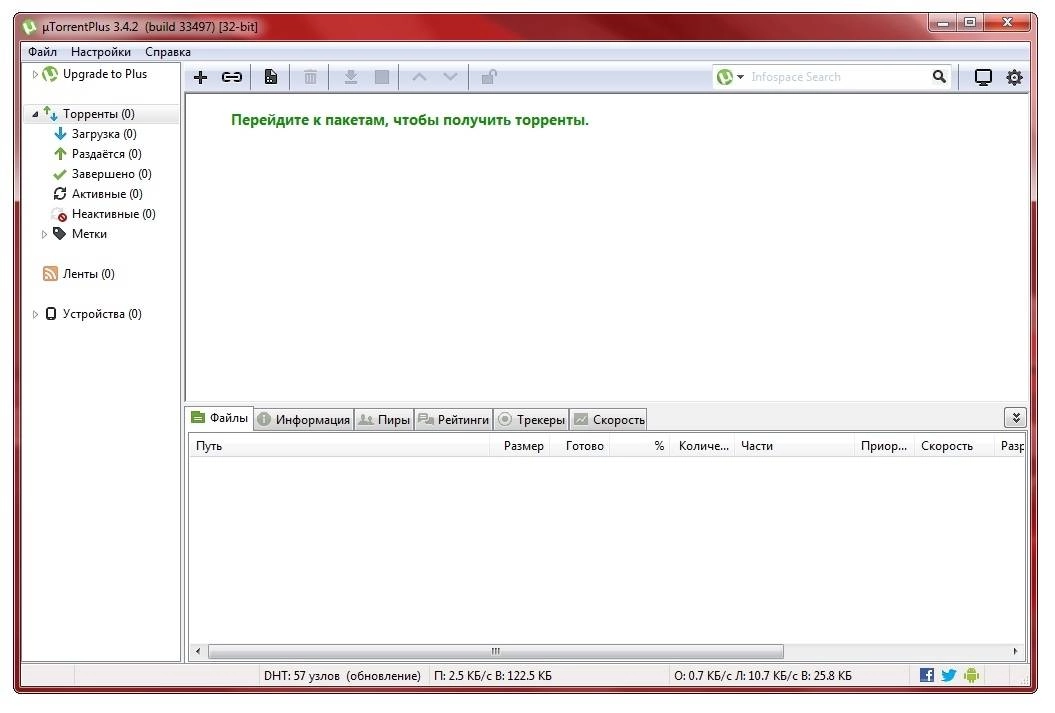Click the horizontal scrollbar thumb
This screenshot has width=1055, height=713.
[496, 651]
